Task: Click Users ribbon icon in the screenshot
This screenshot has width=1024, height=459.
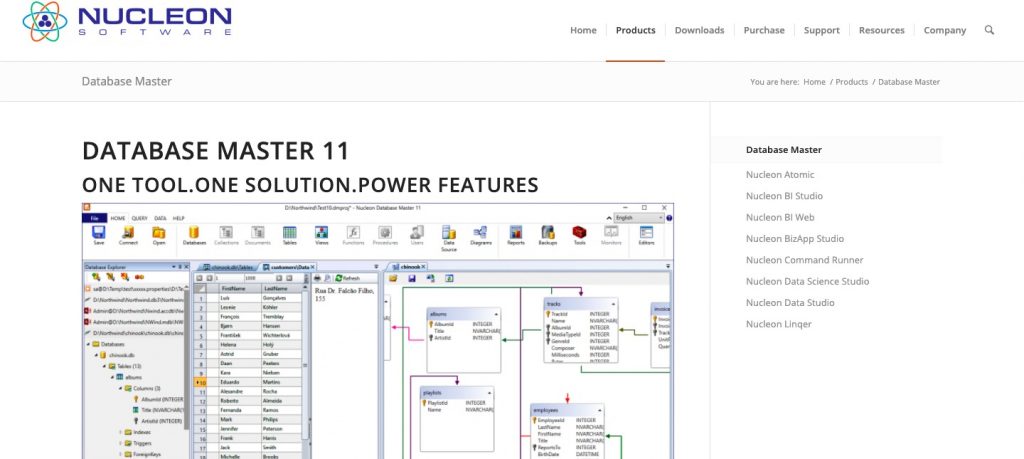Action: point(417,236)
